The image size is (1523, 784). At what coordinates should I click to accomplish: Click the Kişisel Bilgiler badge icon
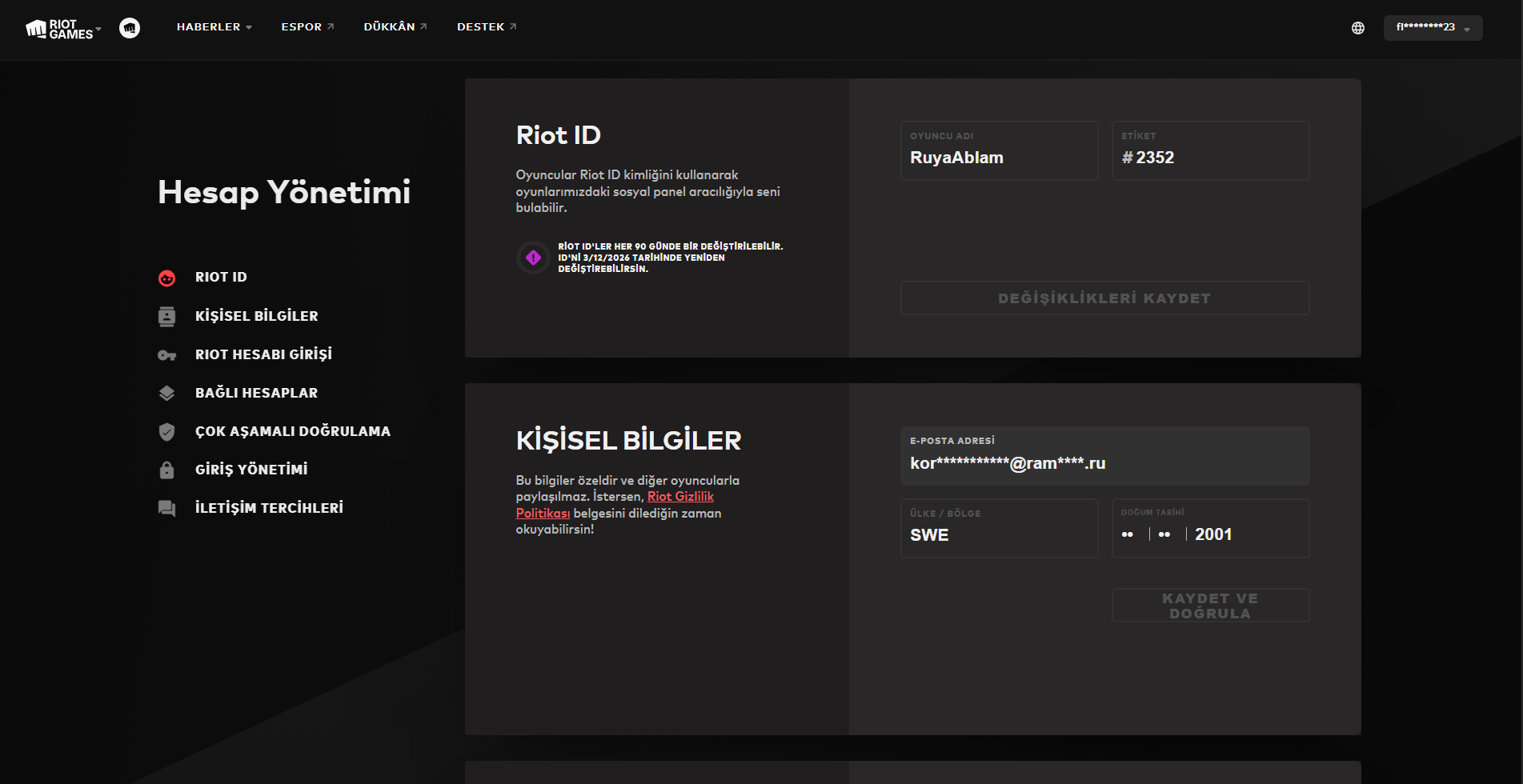(x=166, y=316)
